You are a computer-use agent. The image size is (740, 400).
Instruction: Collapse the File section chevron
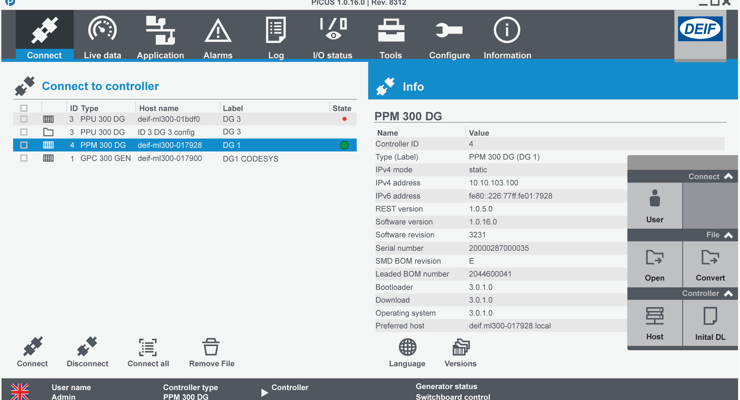pyautogui.click(x=728, y=235)
